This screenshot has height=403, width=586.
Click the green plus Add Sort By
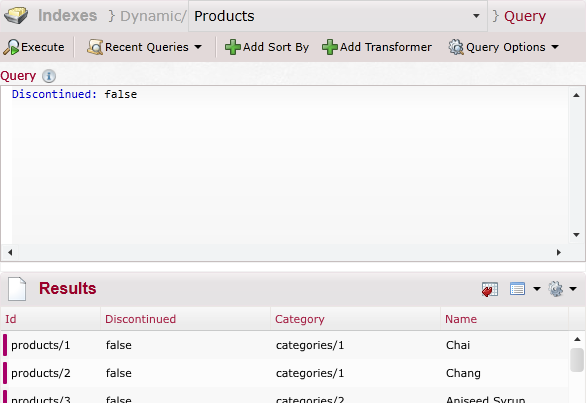click(x=232, y=47)
